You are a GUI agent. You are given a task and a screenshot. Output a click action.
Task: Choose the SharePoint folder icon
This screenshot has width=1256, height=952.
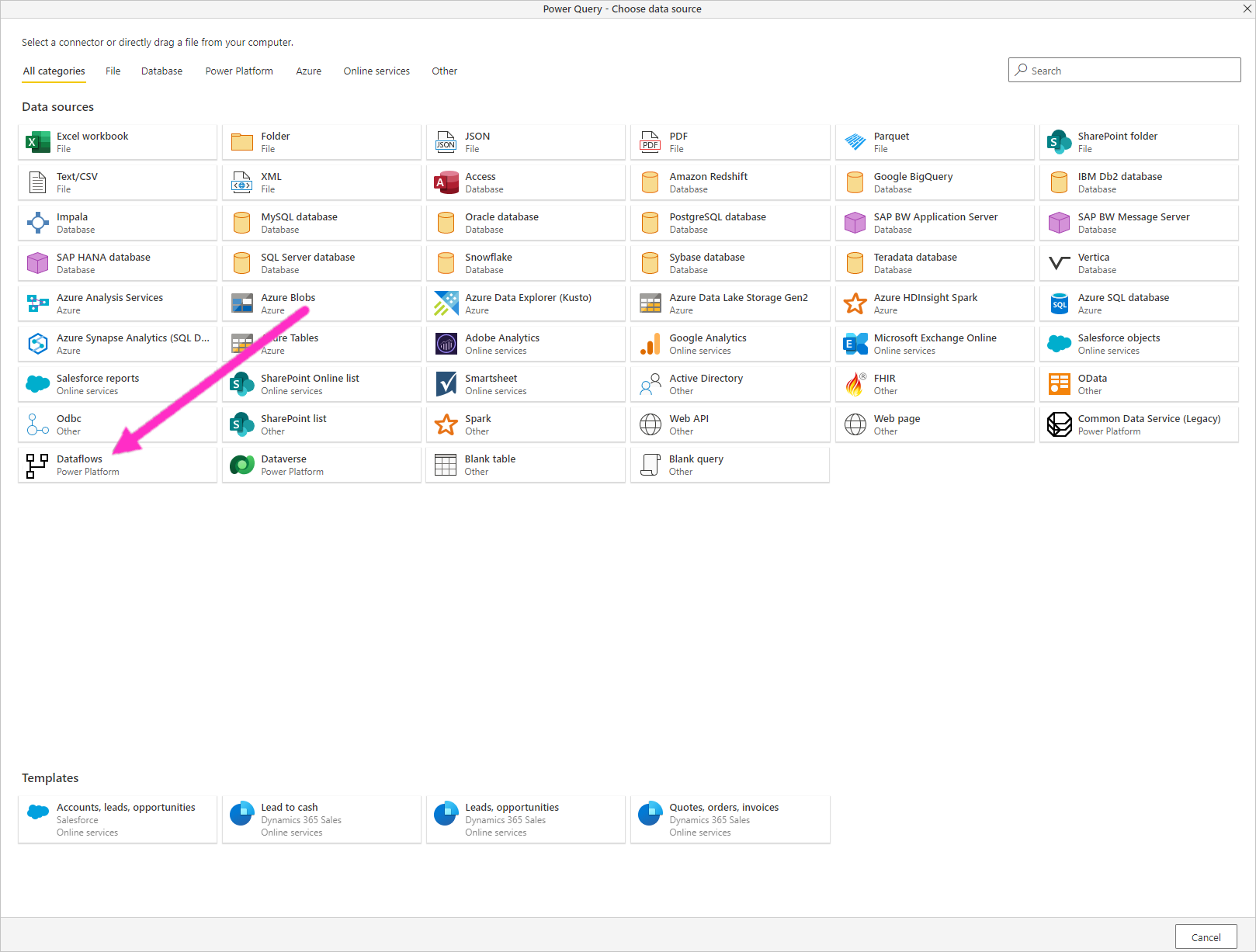tap(1059, 142)
